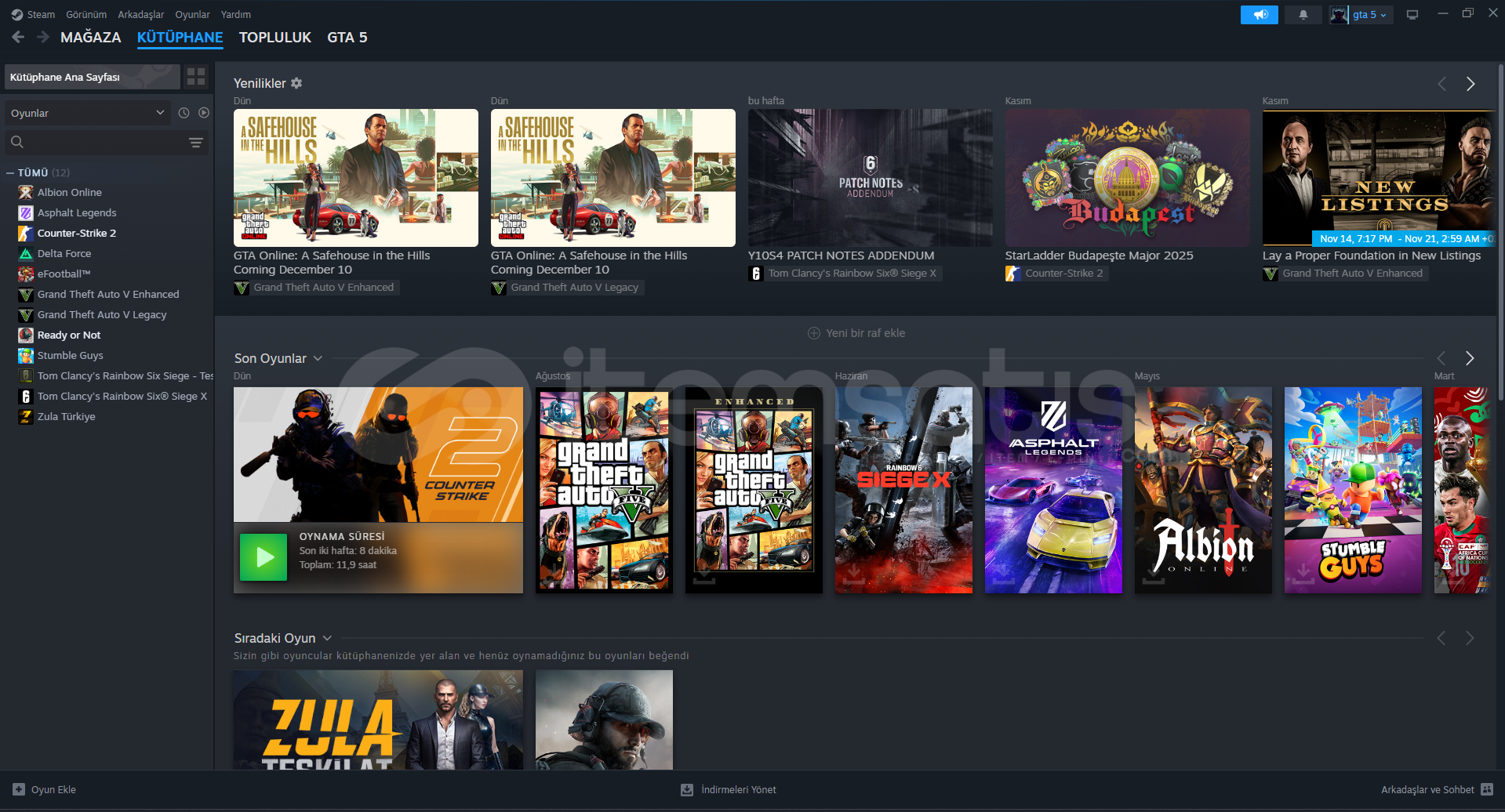Click Oyun Ekle at bottom left

(45, 789)
